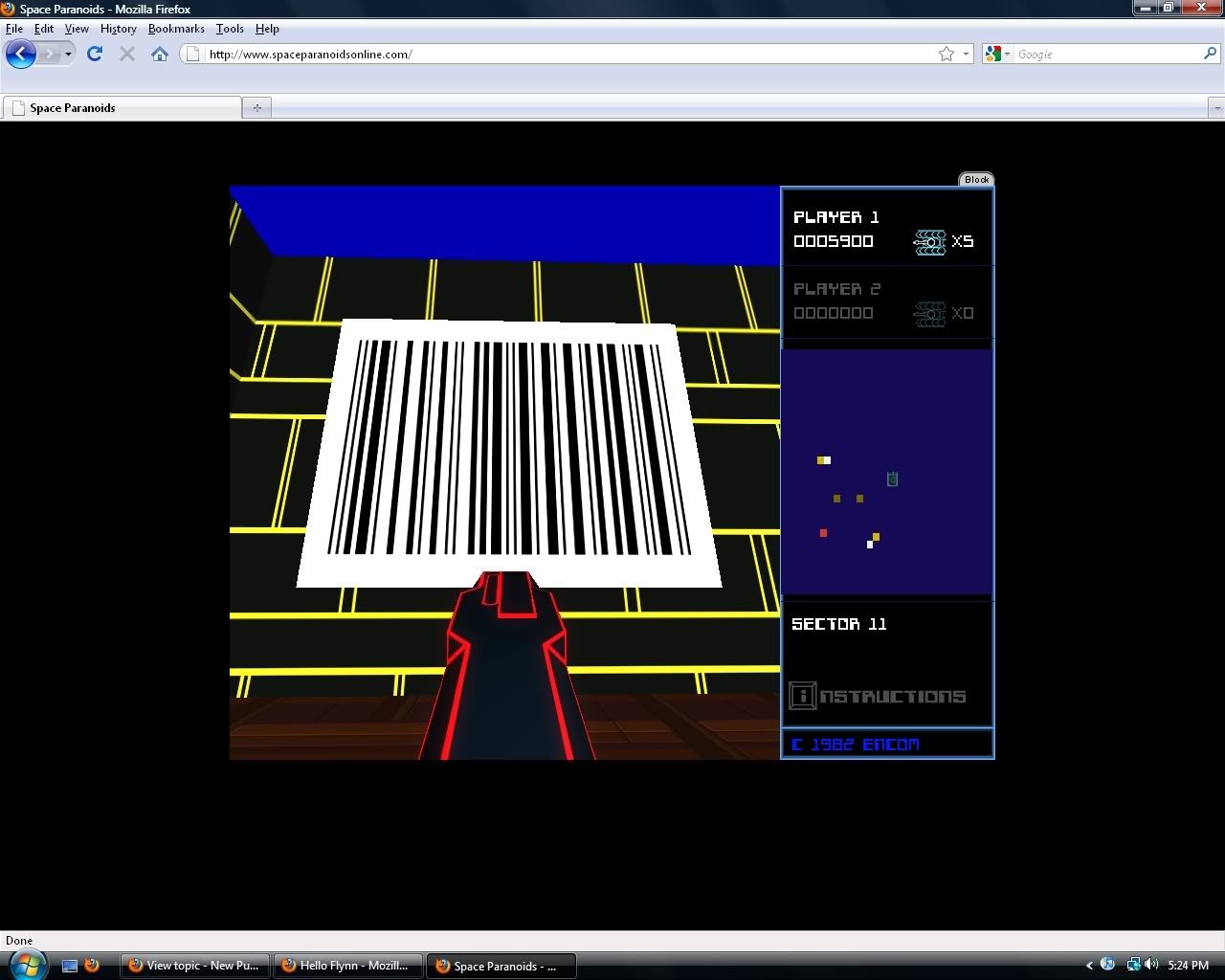Viewport: 1225px width, 980px height.
Task: Click the C 1982 ENCOM copyright text
Action: 856,744
